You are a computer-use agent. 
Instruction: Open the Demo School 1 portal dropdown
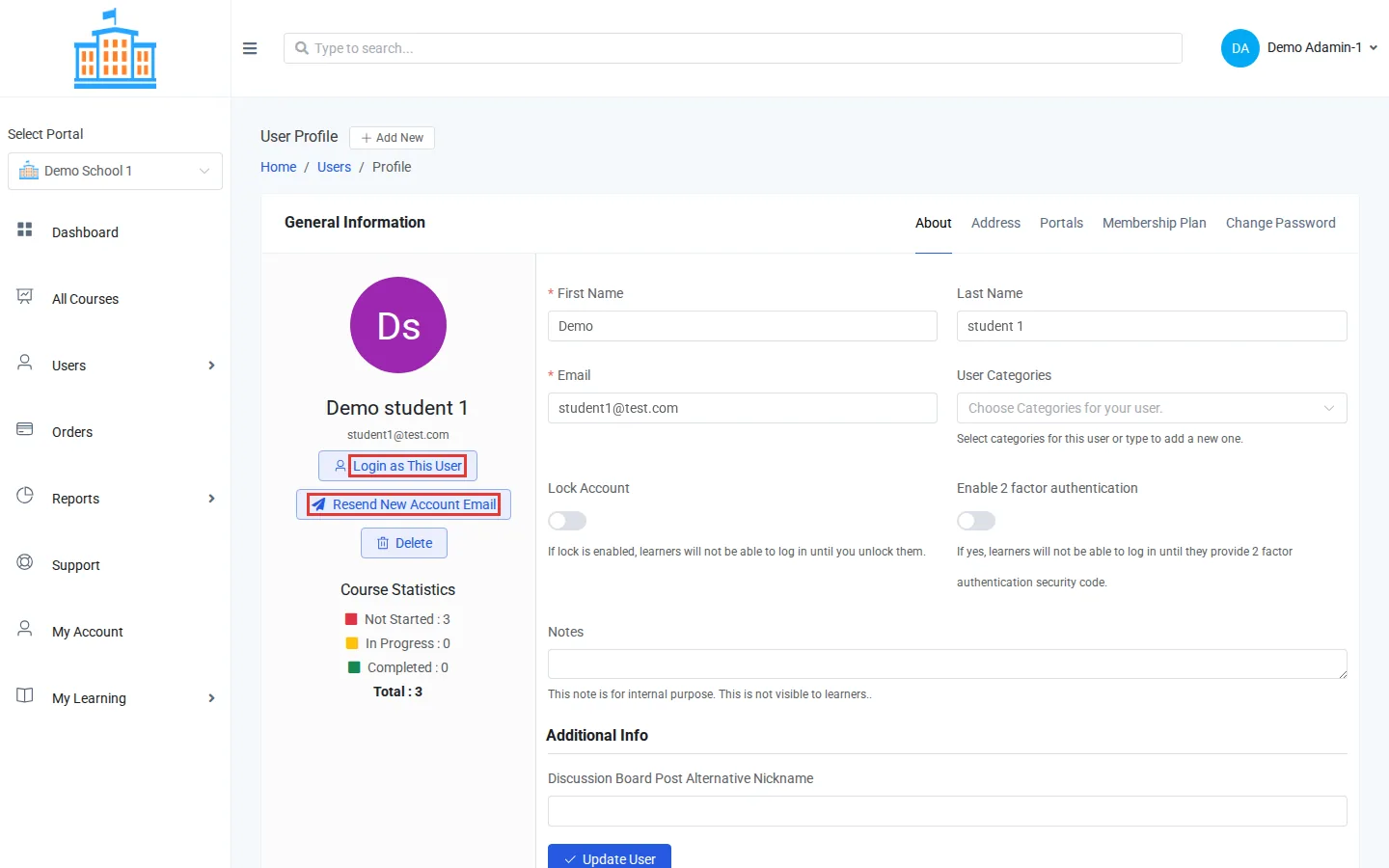115,171
